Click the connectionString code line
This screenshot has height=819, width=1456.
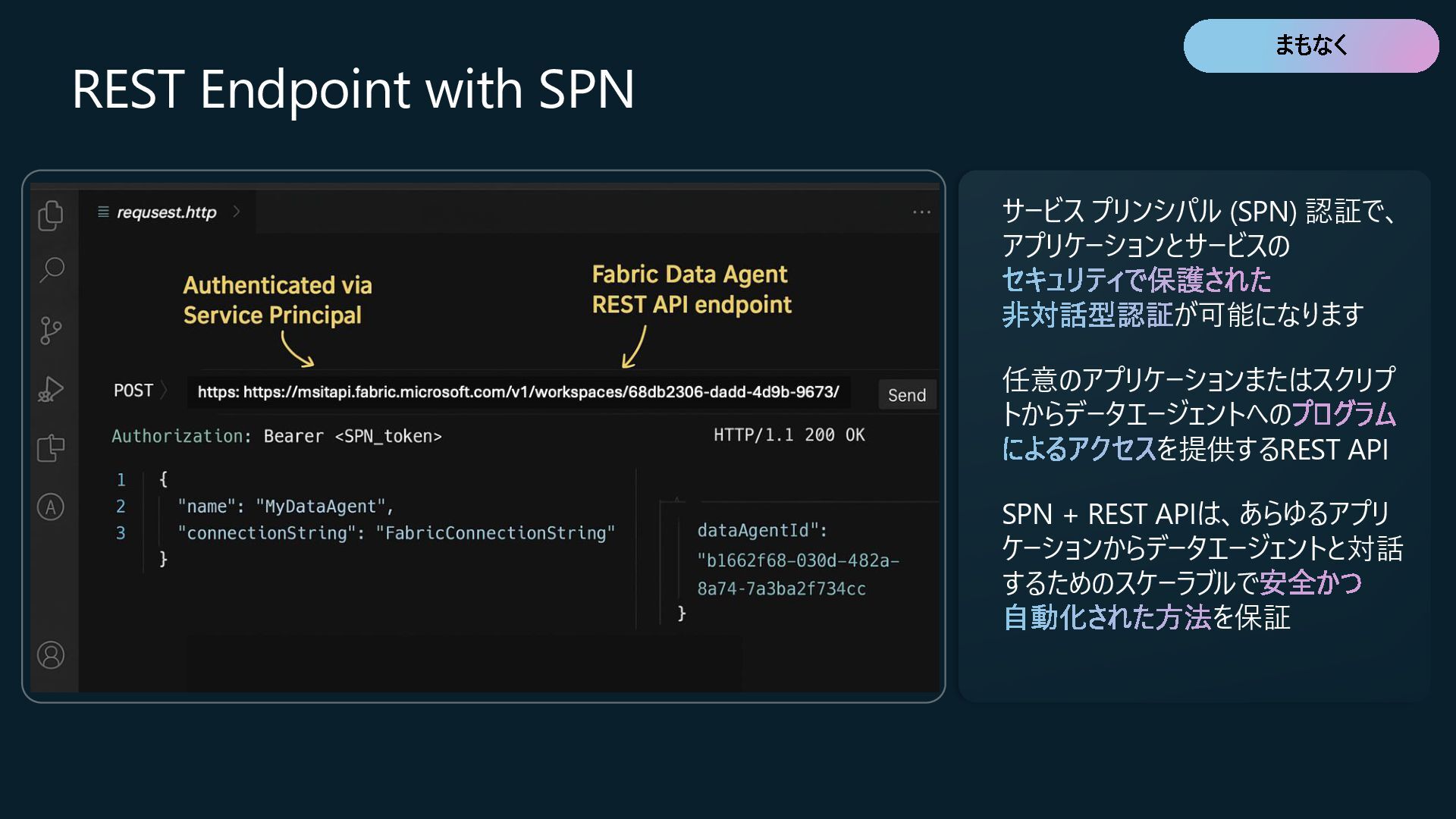coord(396,533)
